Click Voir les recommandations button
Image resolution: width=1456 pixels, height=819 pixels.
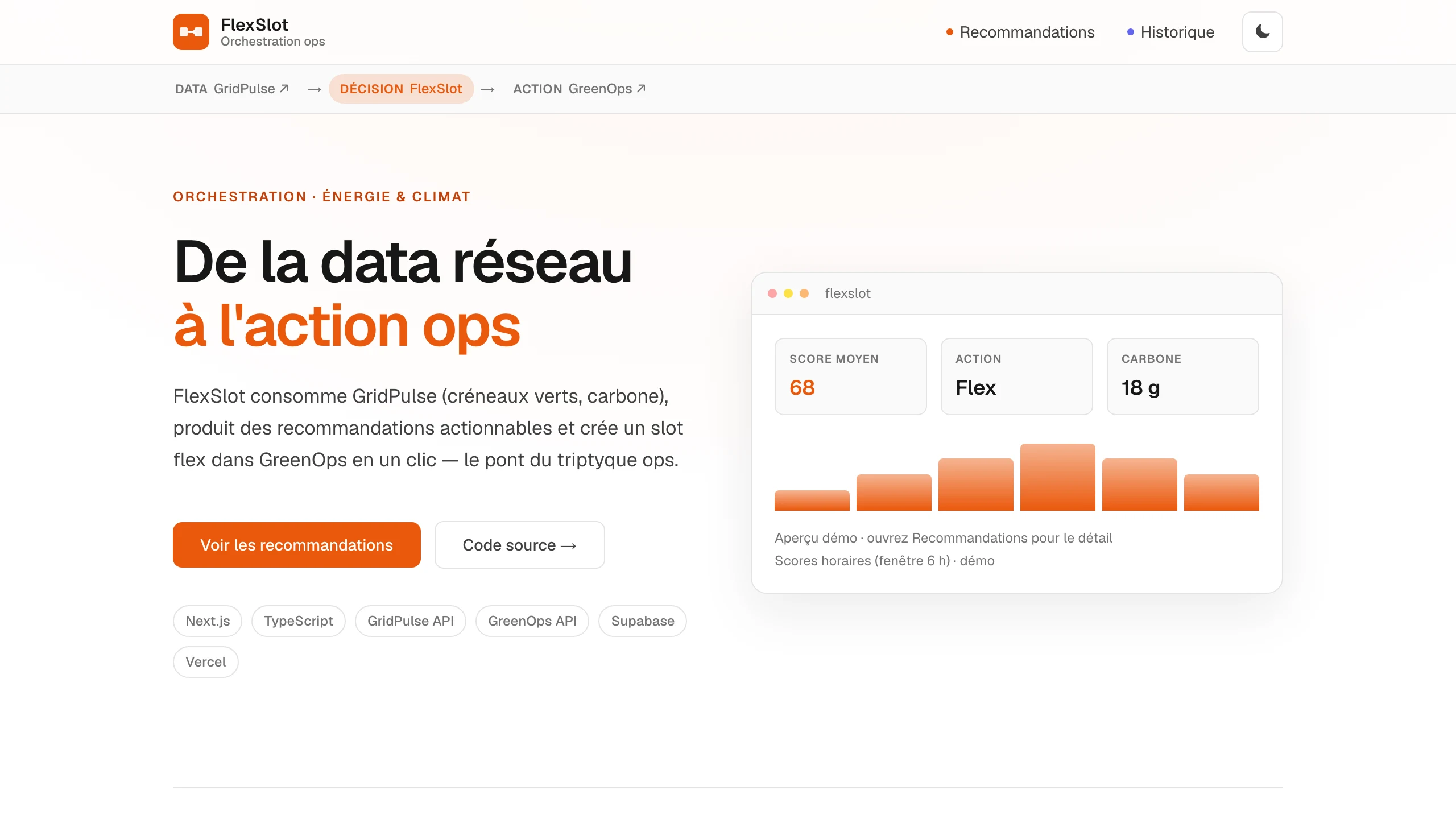pos(297,545)
